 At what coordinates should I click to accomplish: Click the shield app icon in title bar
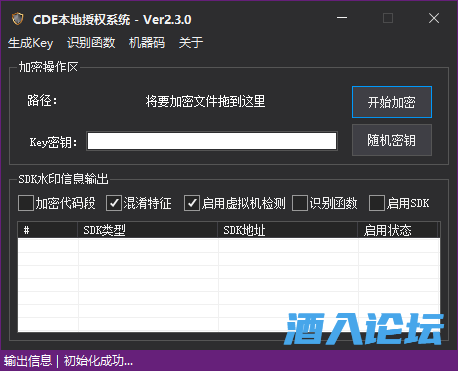tap(18, 19)
